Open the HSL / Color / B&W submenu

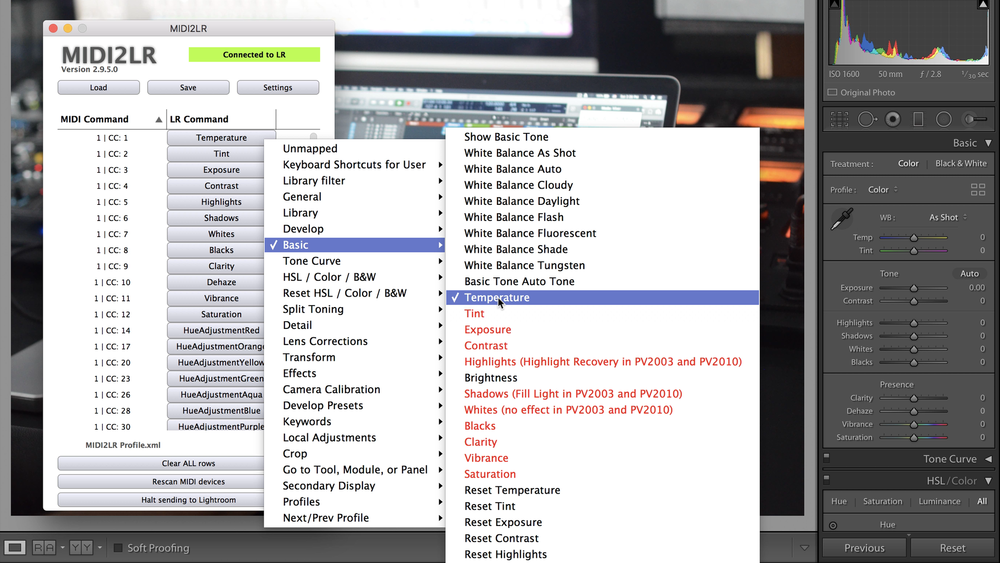point(355,277)
